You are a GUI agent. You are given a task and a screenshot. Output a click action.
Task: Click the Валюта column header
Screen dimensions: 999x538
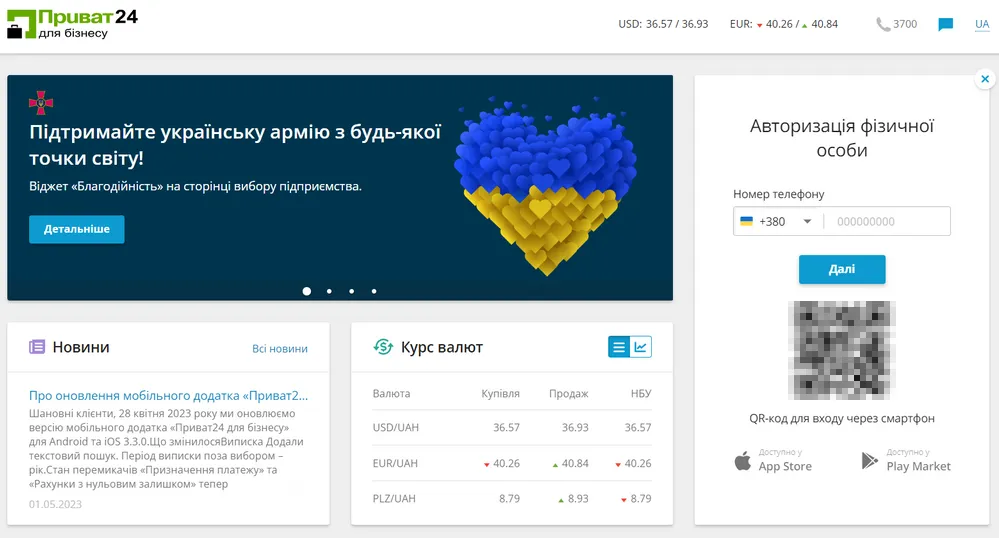click(391, 393)
